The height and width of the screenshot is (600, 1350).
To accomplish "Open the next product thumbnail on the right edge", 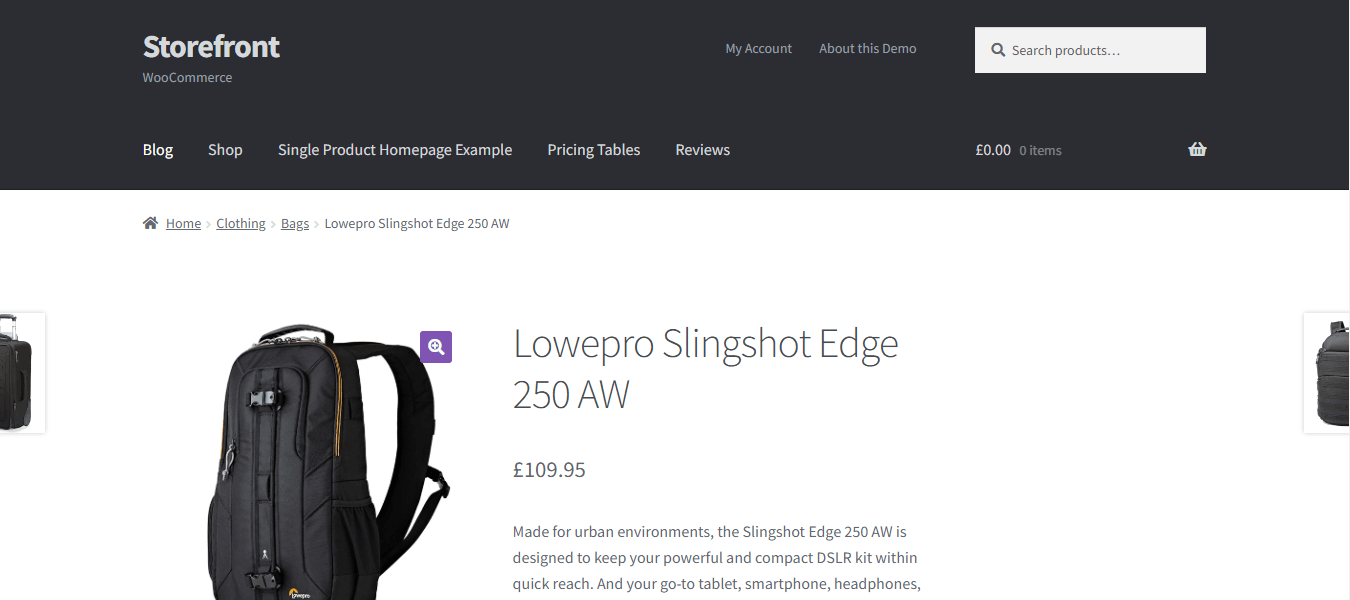I will point(1327,373).
